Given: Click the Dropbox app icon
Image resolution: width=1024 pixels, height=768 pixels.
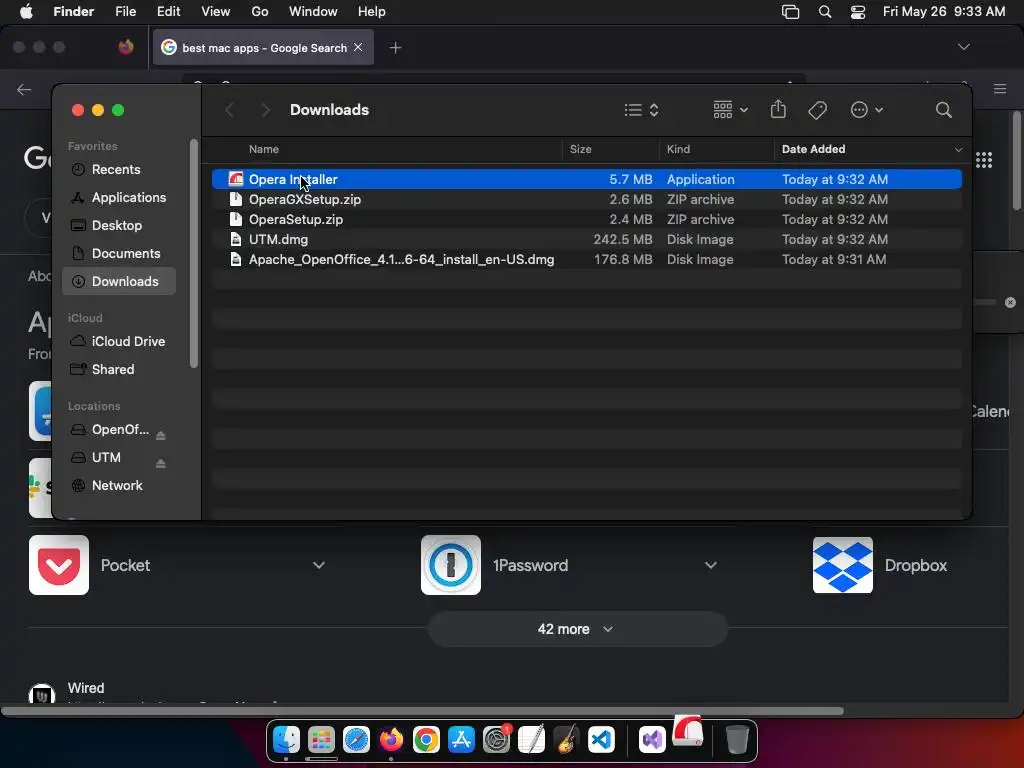Looking at the screenshot, I should tap(842, 565).
